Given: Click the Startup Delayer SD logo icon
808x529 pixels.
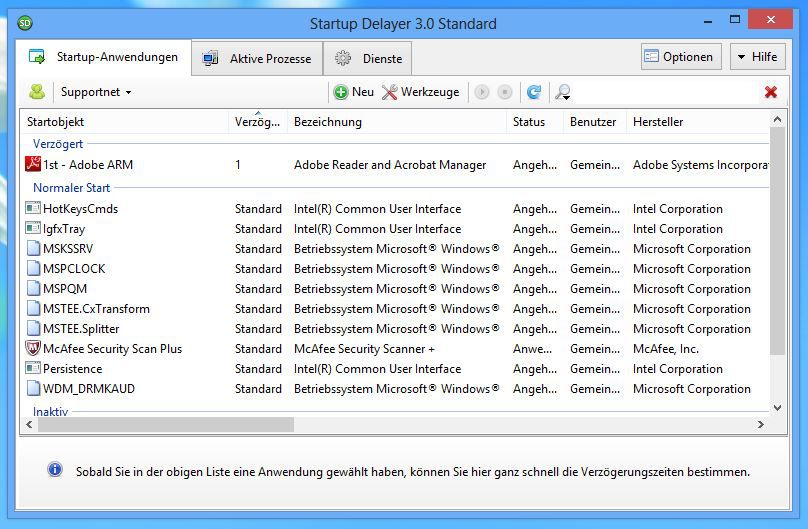Looking at the screenshot, I should coord(25,23).
